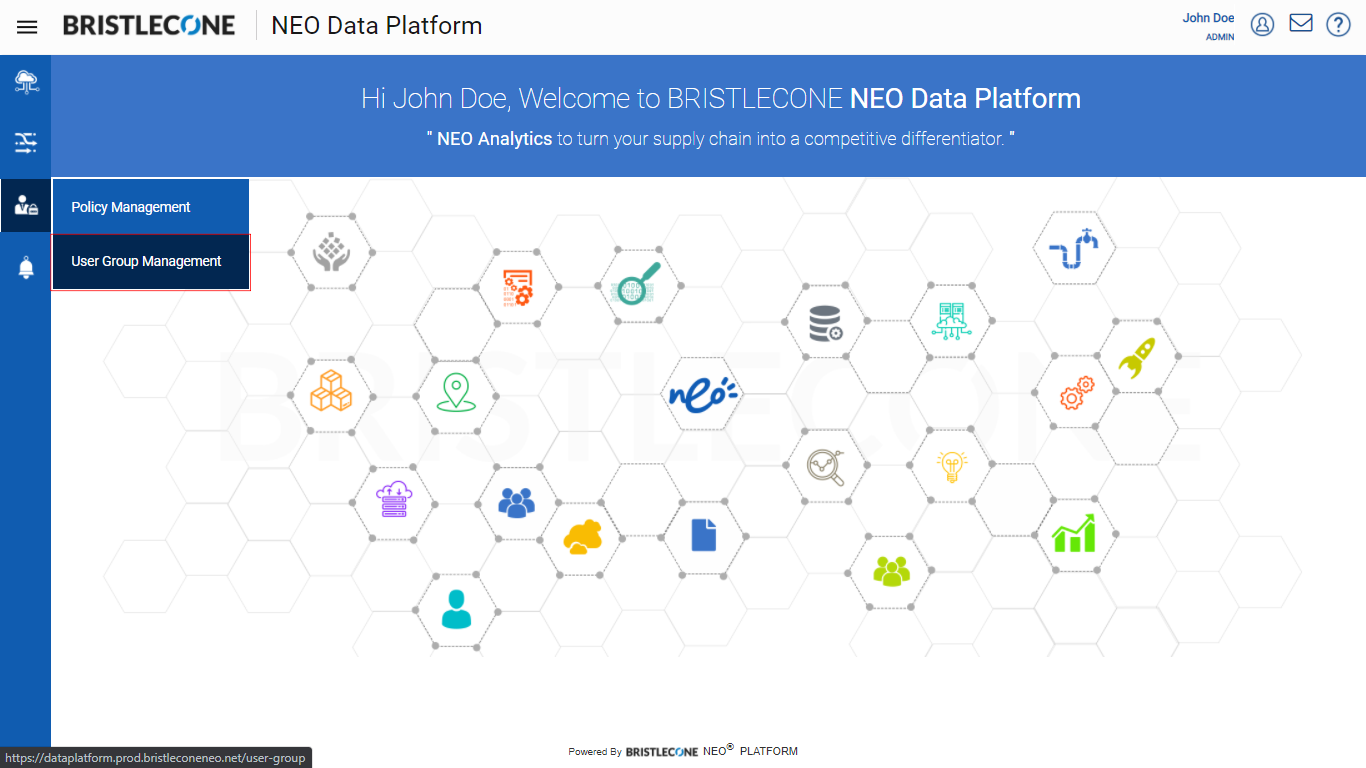Open the hamburger navigation menu

click(27, 27)
